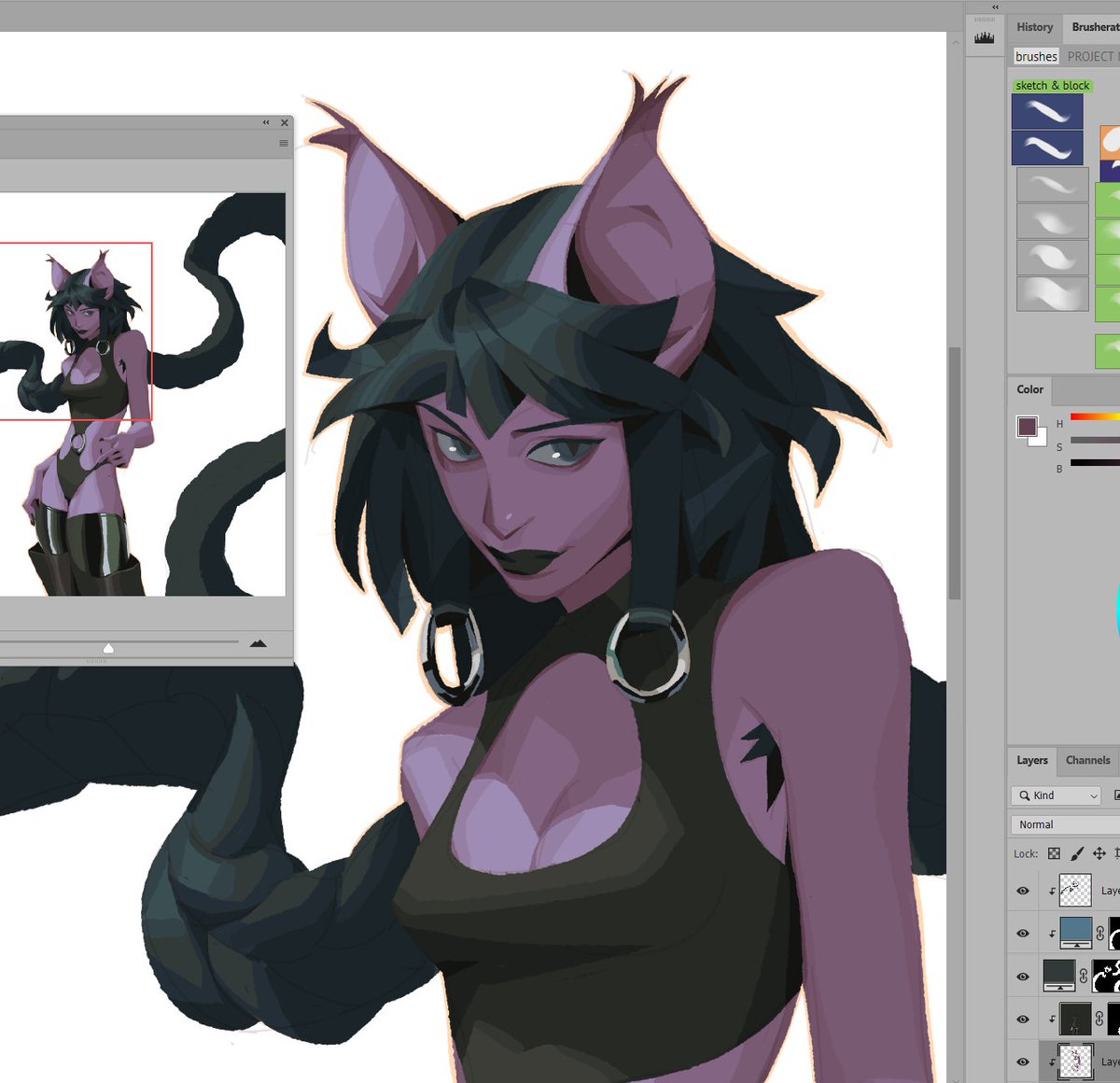The height and width of the screenshot is (1083, 1120).
Task: Toggle mask link on dark gray fill layer
Action: point(1084,977)
